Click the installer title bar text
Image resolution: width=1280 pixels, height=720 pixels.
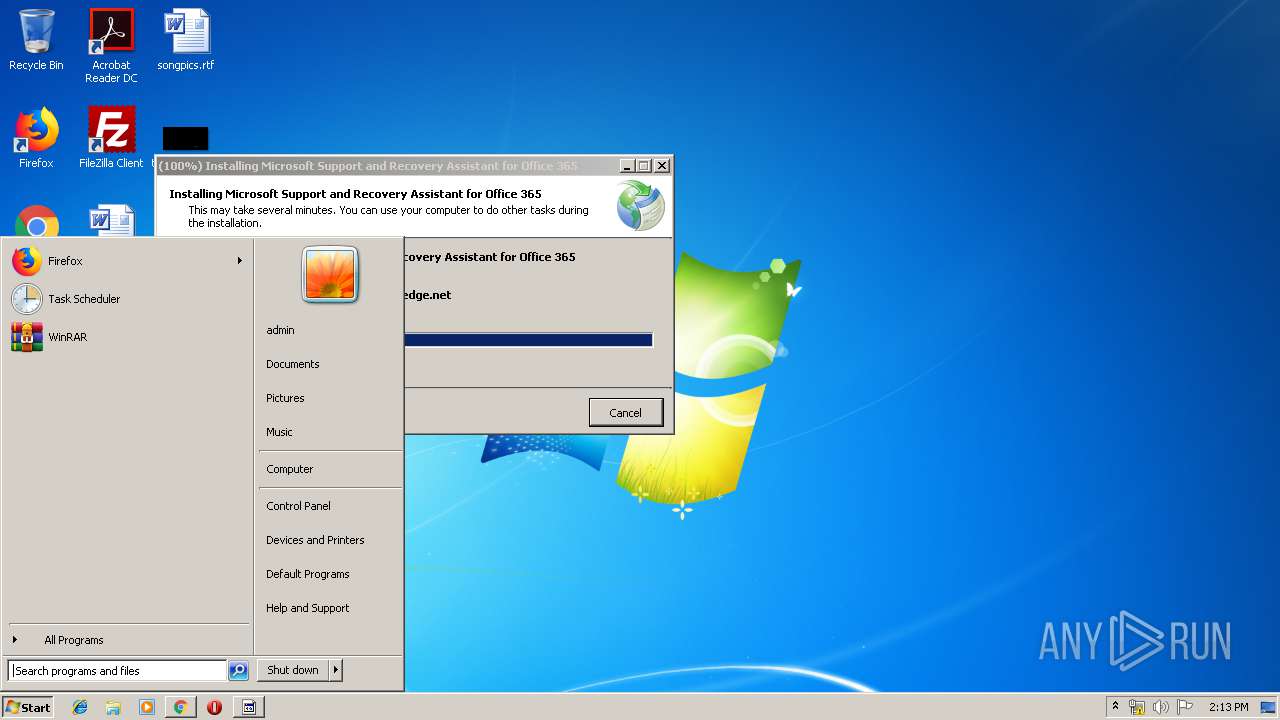(368, 166)
